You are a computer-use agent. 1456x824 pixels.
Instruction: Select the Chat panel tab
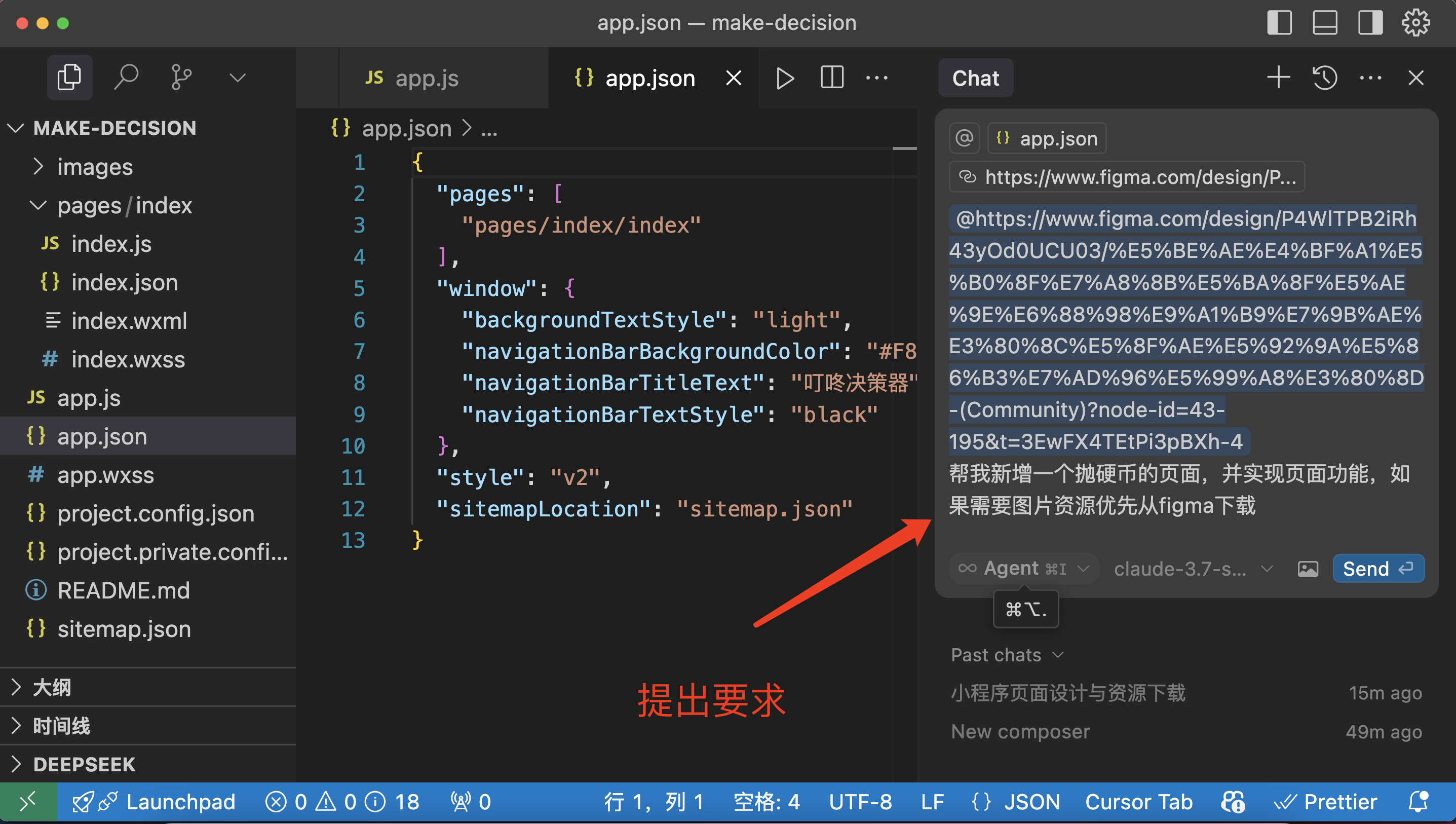(975, 78)
